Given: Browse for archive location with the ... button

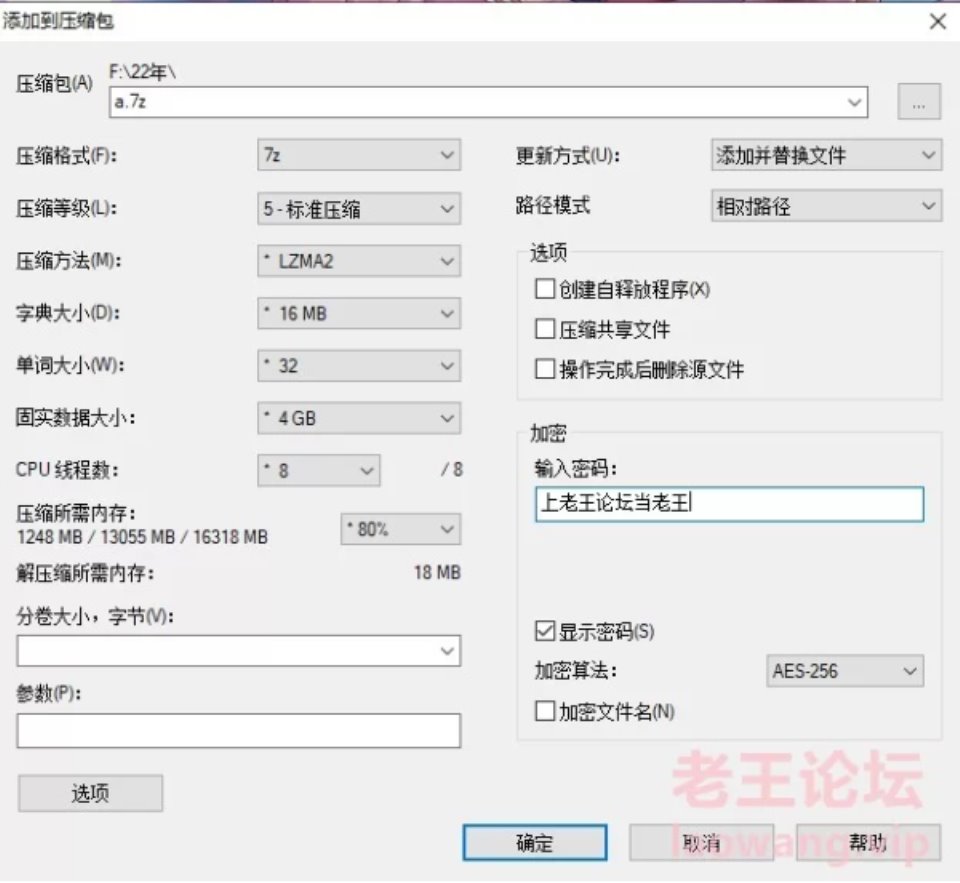Looking at the screenshot, I should click(918, 102).
